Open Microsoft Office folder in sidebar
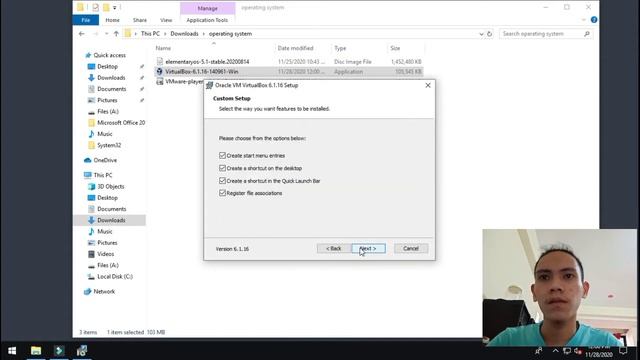The image size is (640, 360). pyautogui.click(x=121, y=122)
